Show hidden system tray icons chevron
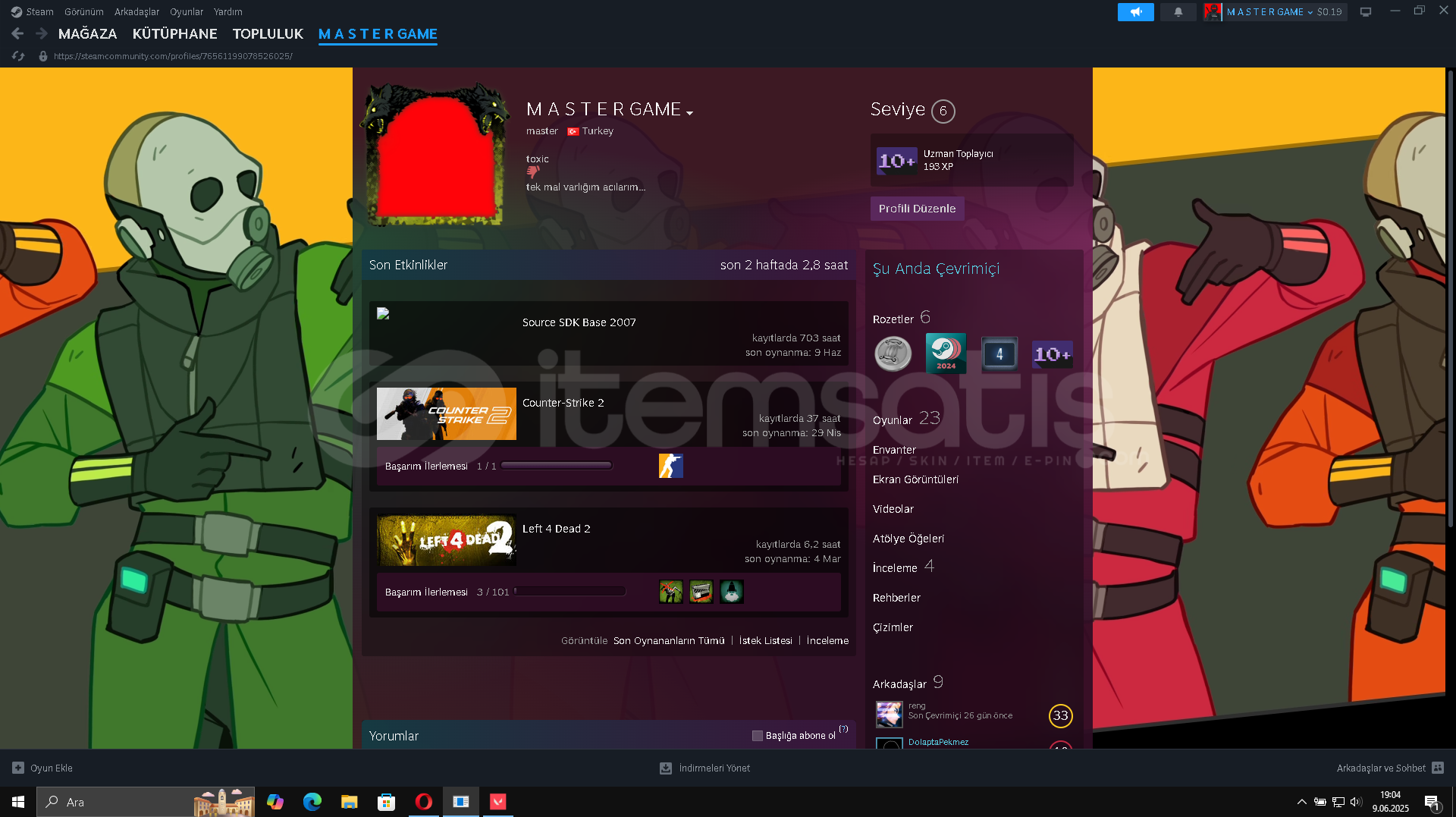This screenshot has width=1456, height=817. [1301, 802]
